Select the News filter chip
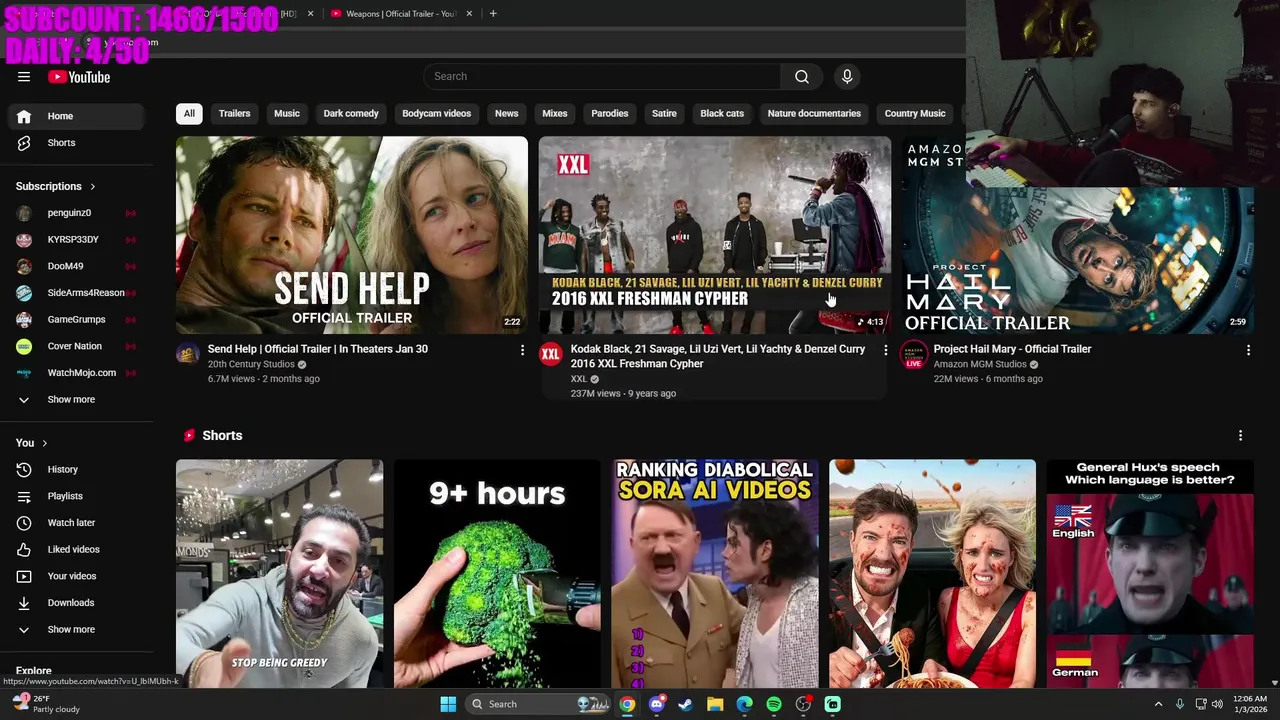The image size is (1280, 720). click(x=507, y=113)
